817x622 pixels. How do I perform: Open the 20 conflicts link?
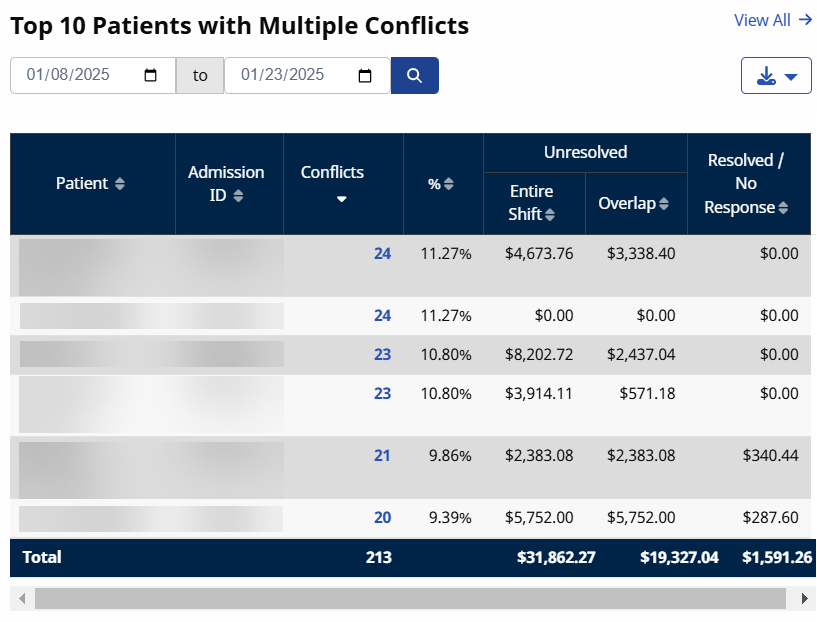pyautogui.click(x=382, y=517)
